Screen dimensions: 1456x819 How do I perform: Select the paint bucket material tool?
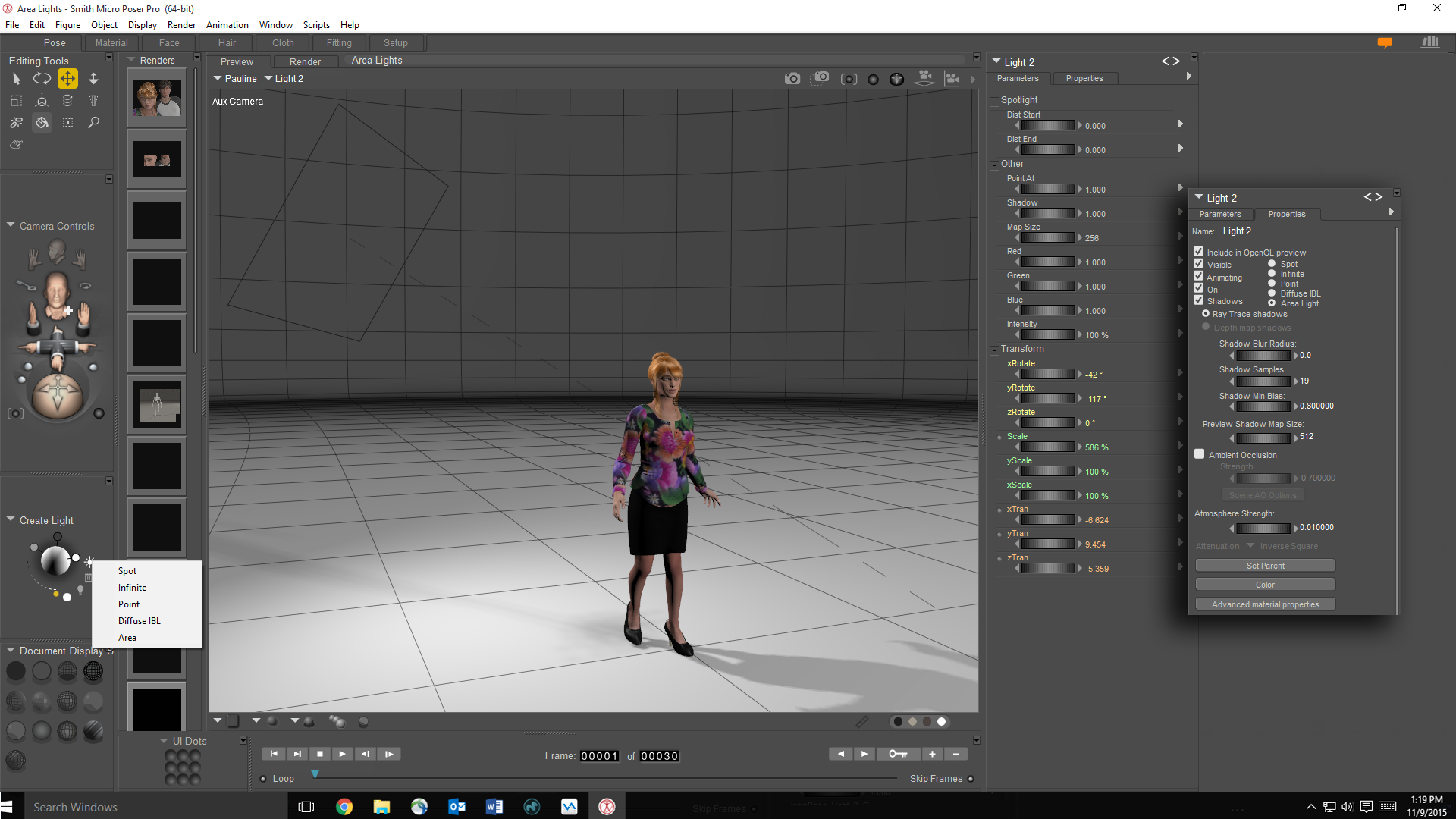[x=42, y=122]
